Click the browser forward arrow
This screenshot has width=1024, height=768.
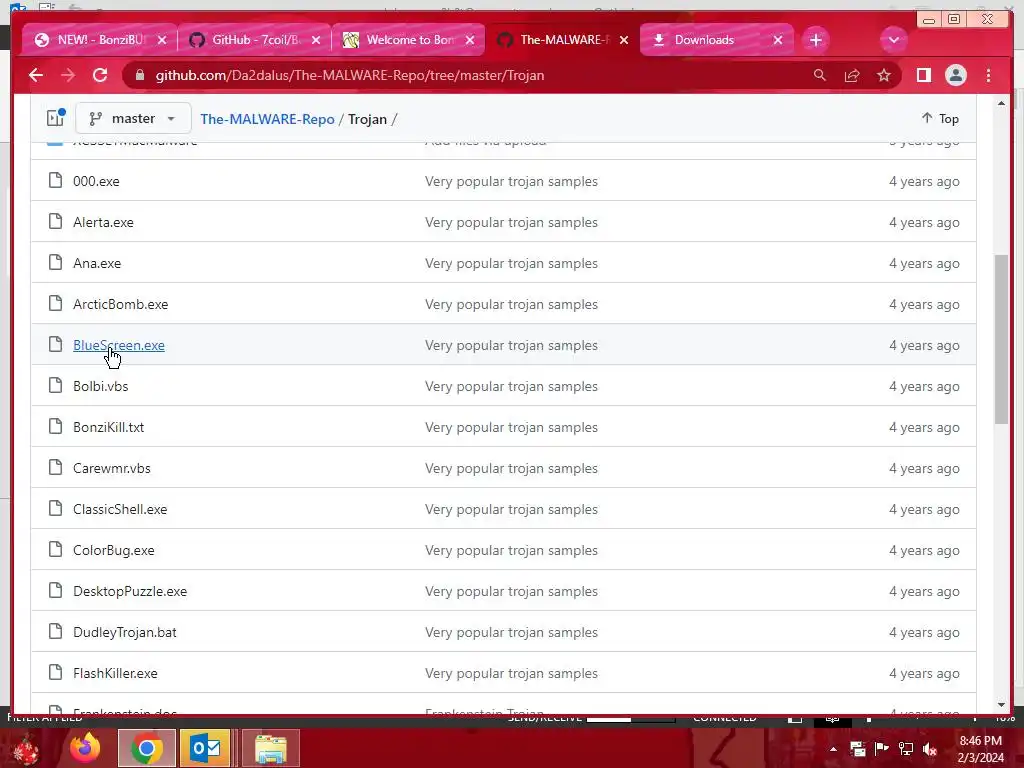point(68,75)
